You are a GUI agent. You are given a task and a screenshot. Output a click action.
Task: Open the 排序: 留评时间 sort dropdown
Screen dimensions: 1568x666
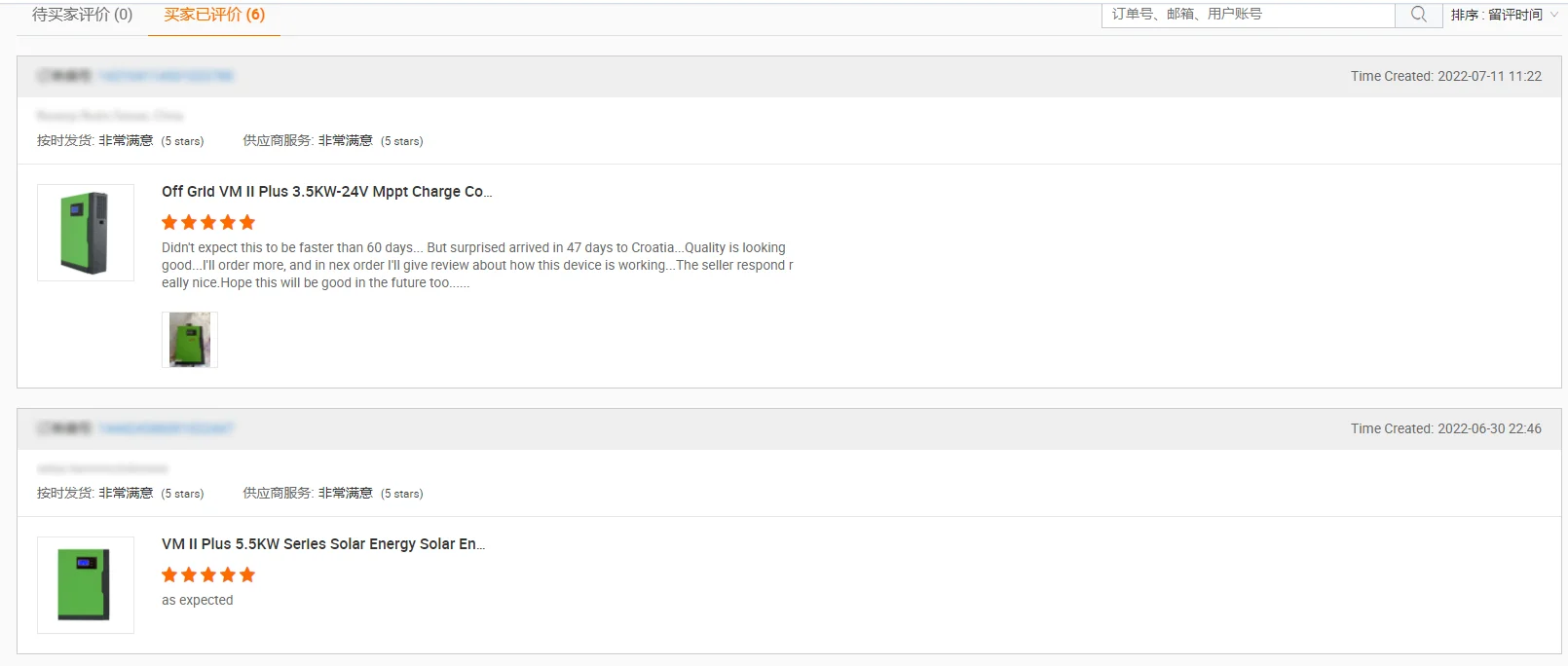1503,15
